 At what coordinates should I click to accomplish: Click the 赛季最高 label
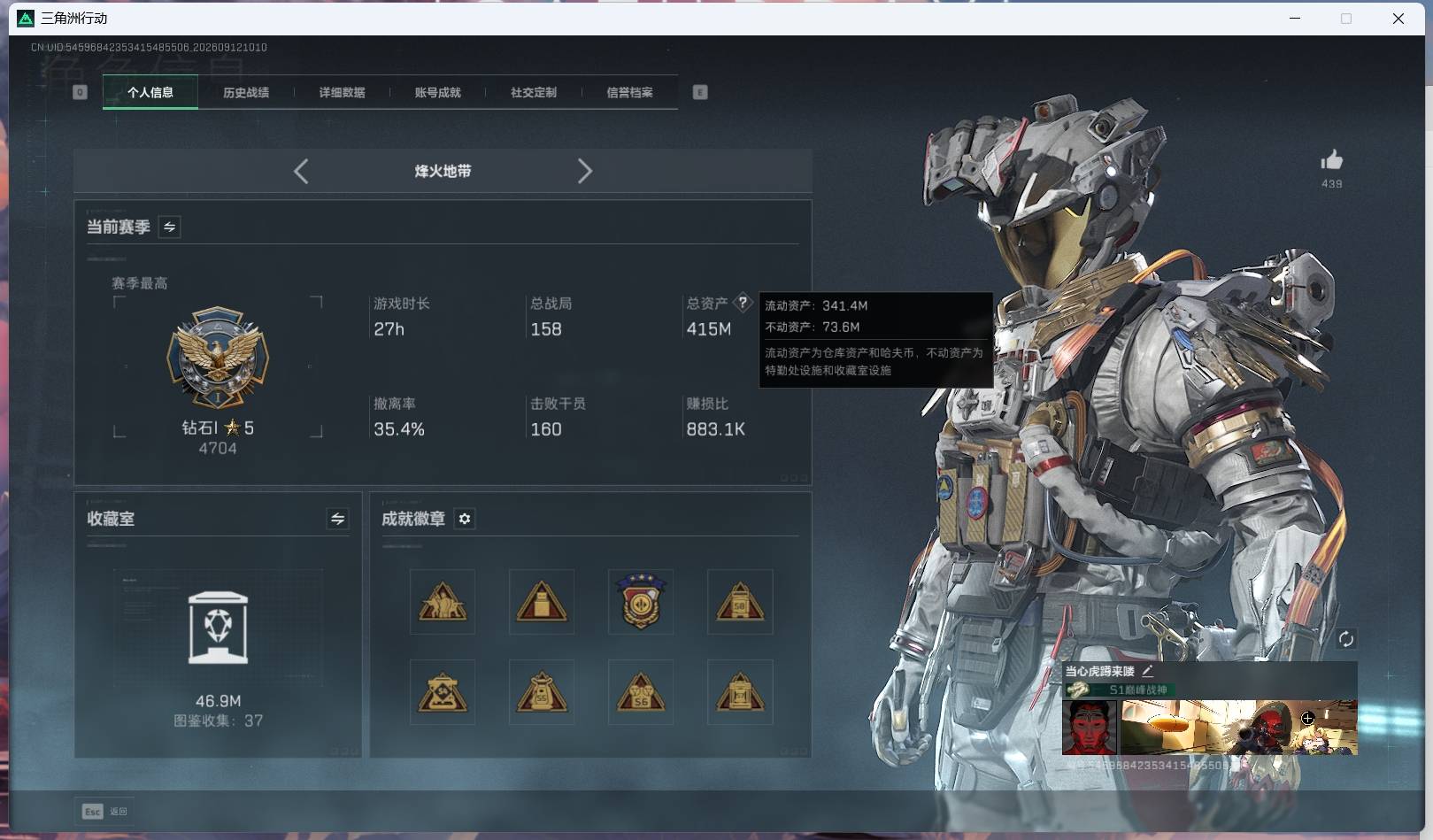point(140,283)
